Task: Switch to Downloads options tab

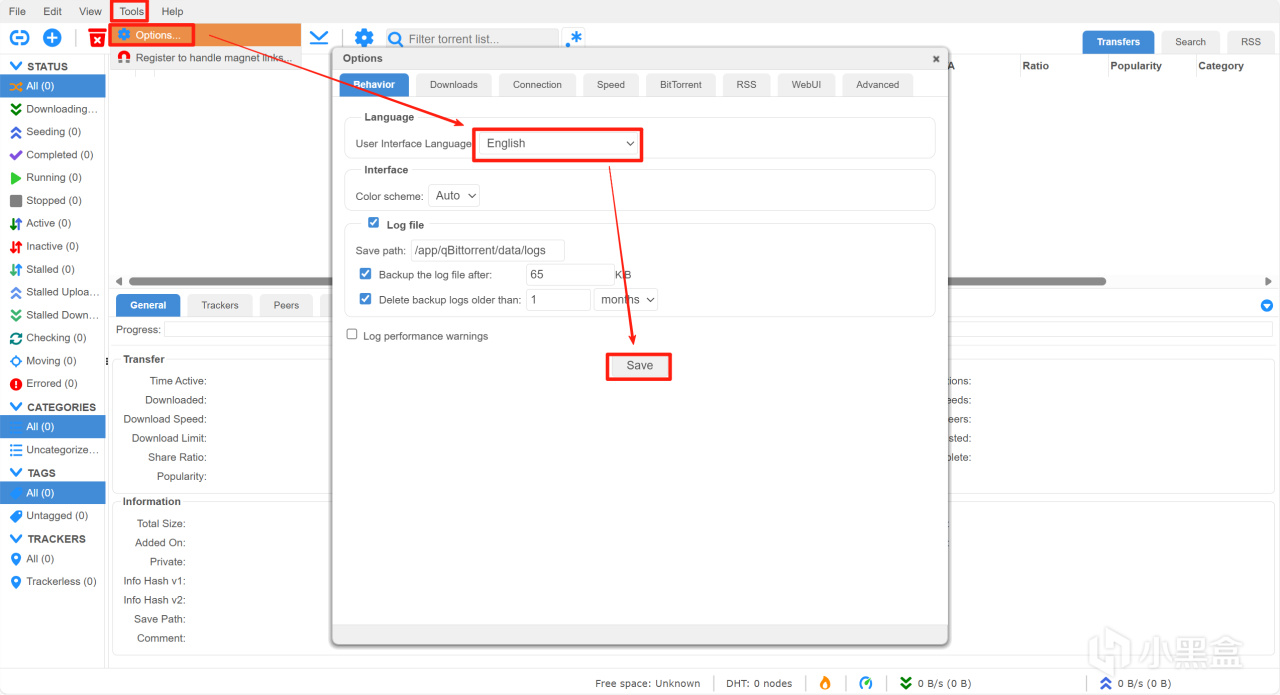Action: 454,85
